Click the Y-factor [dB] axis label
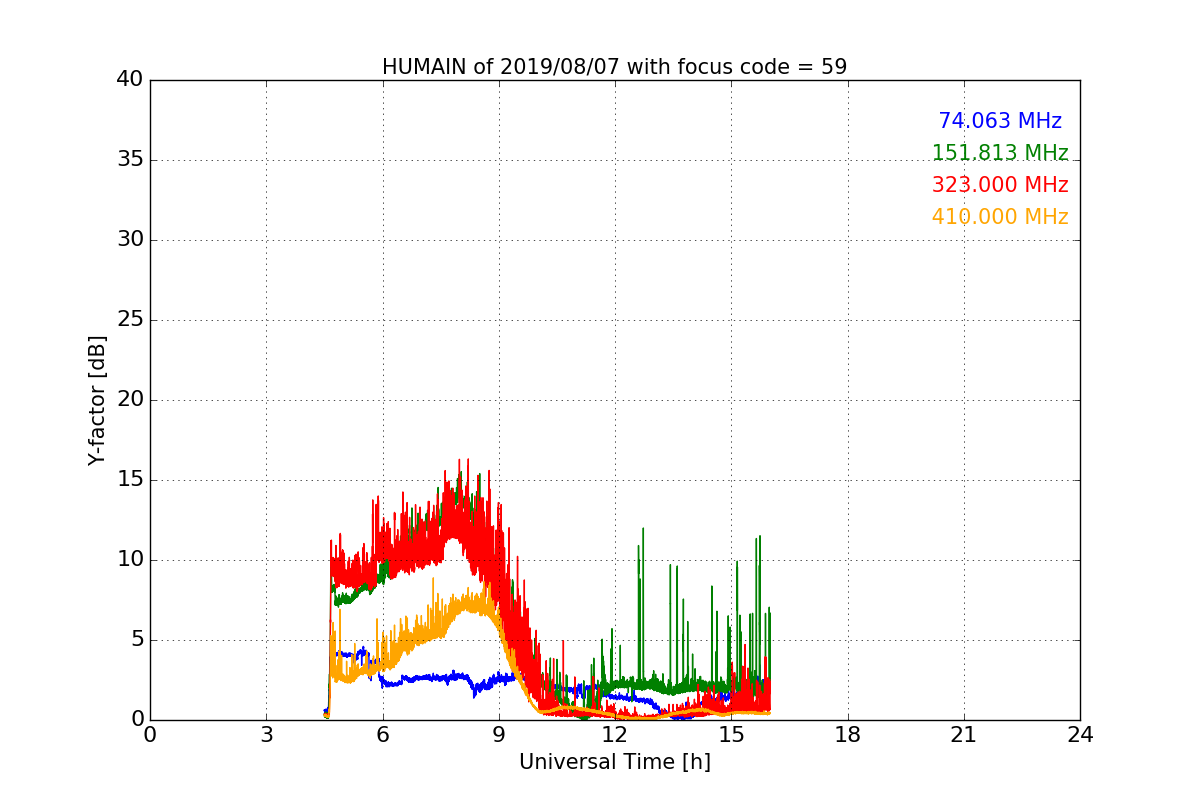The height and width of the screenshot is (800, 1200). click(97, 400)
